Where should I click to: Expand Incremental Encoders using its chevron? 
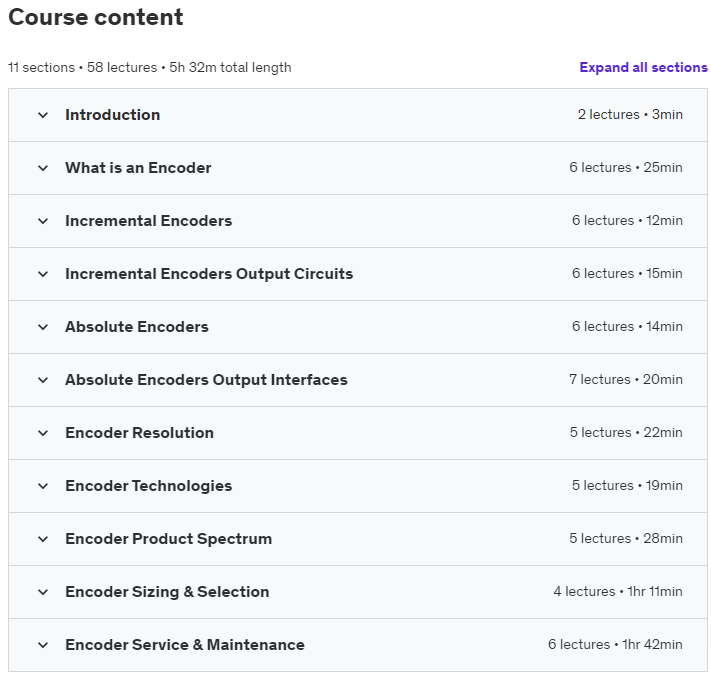[43, 221]
